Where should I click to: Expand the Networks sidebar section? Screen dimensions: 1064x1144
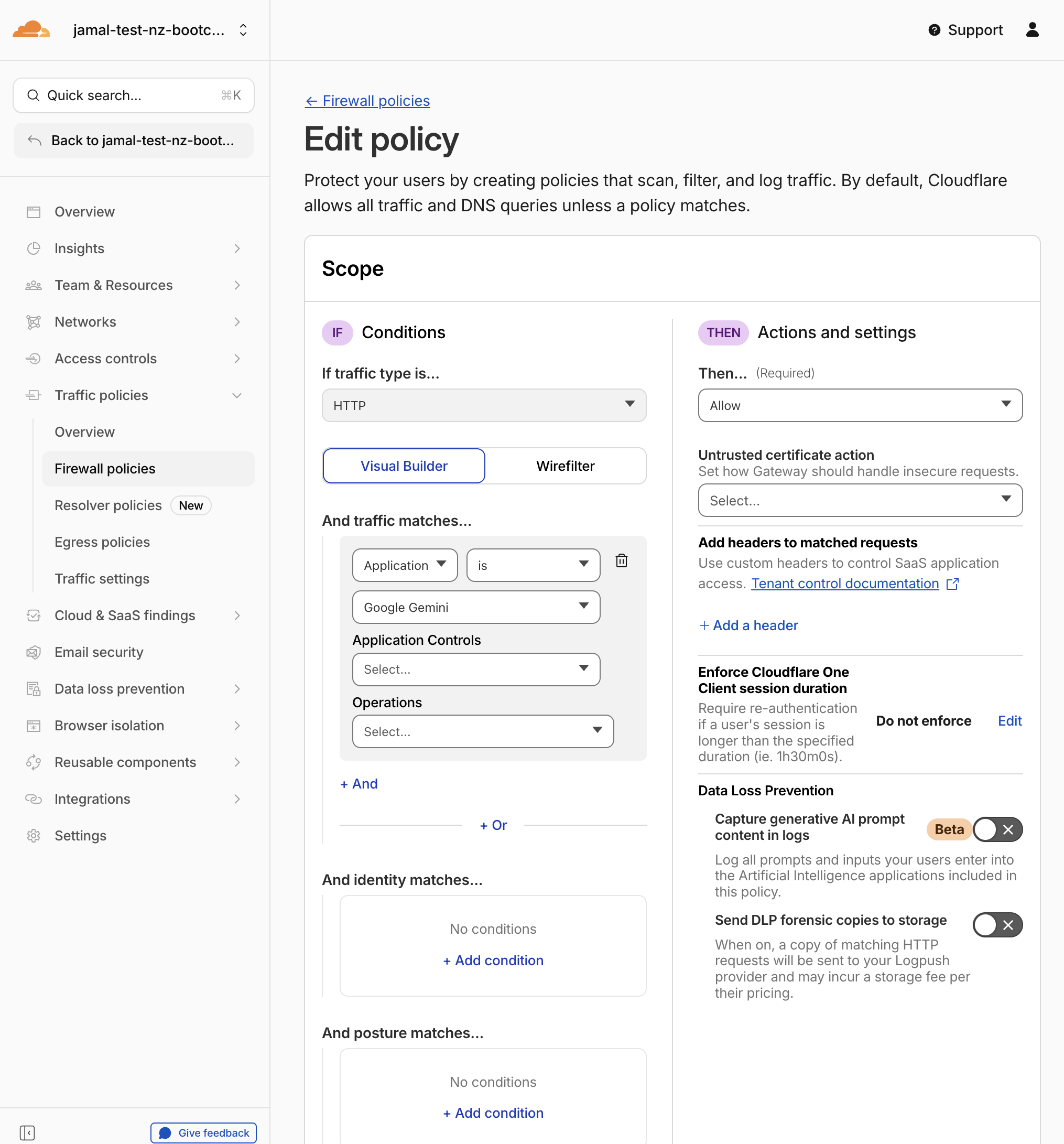(134, 322)
